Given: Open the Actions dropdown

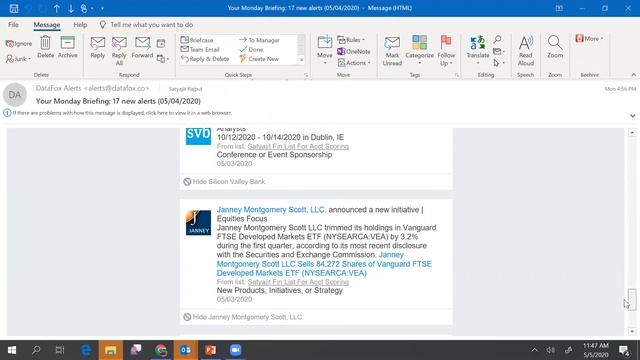Looking at the screenshot, I should [354, 63].
